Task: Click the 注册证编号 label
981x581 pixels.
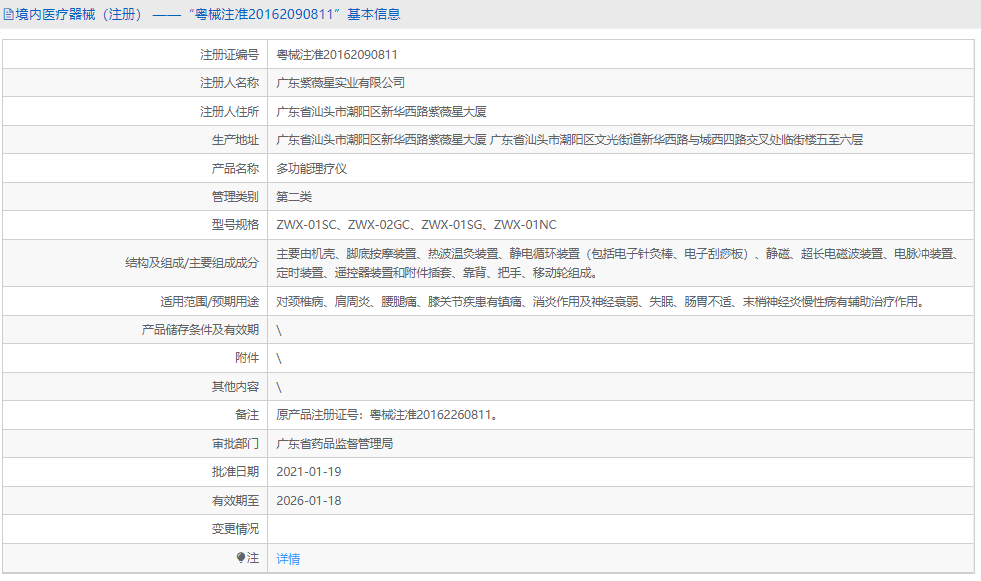Action: coord(229,55)
